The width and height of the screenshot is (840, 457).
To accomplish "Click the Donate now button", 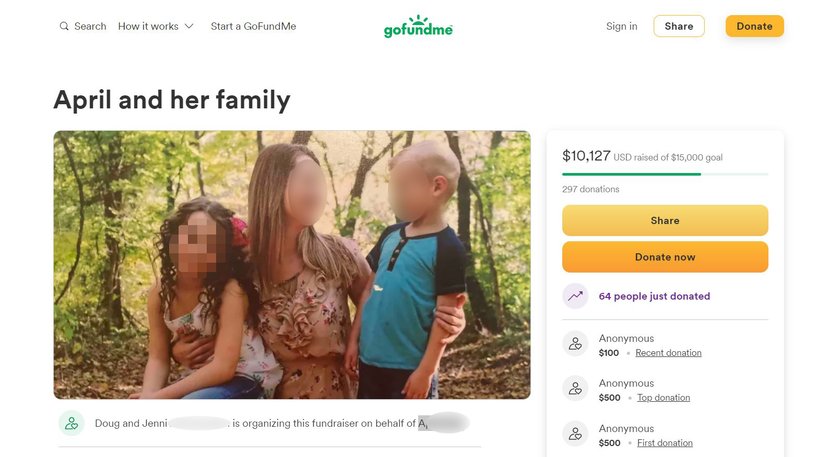I will tap(665, 257).
